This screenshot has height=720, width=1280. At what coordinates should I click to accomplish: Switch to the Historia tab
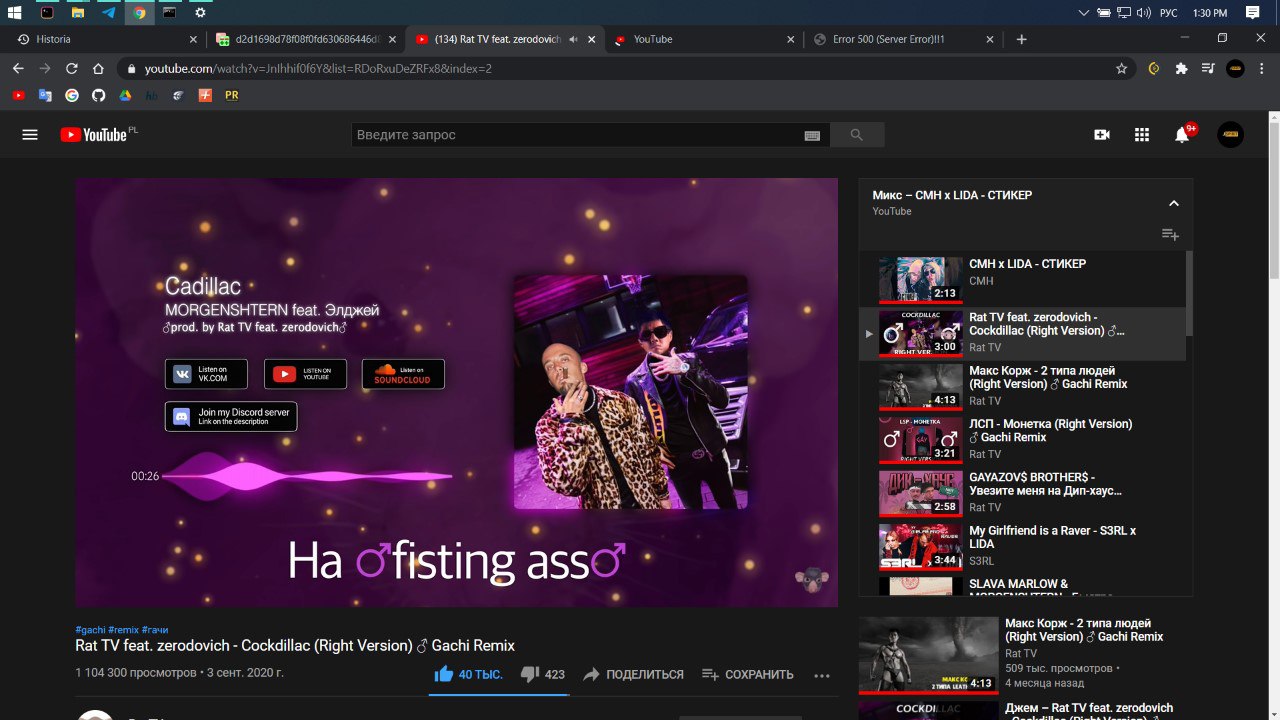[107, 39]
